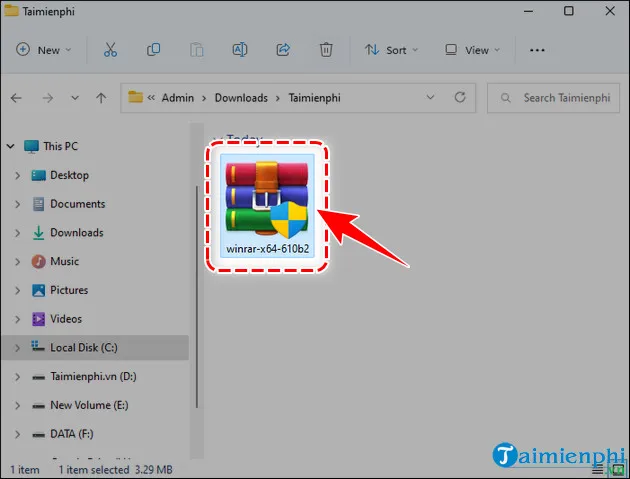Close the Taimienphi window
This screenshot has height=479, width=630.
tap(610, 11)
